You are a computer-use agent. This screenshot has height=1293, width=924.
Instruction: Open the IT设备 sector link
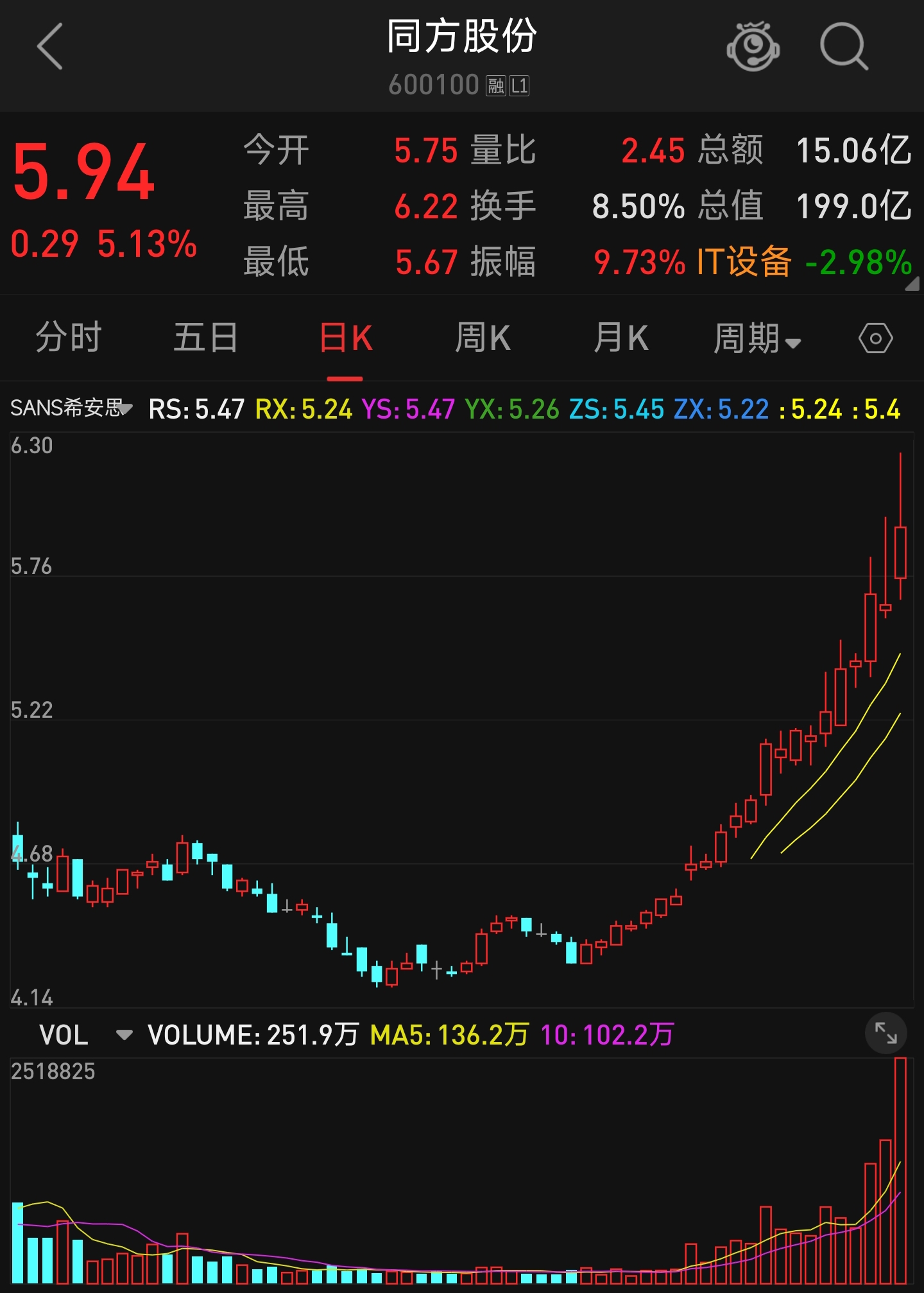744,262
